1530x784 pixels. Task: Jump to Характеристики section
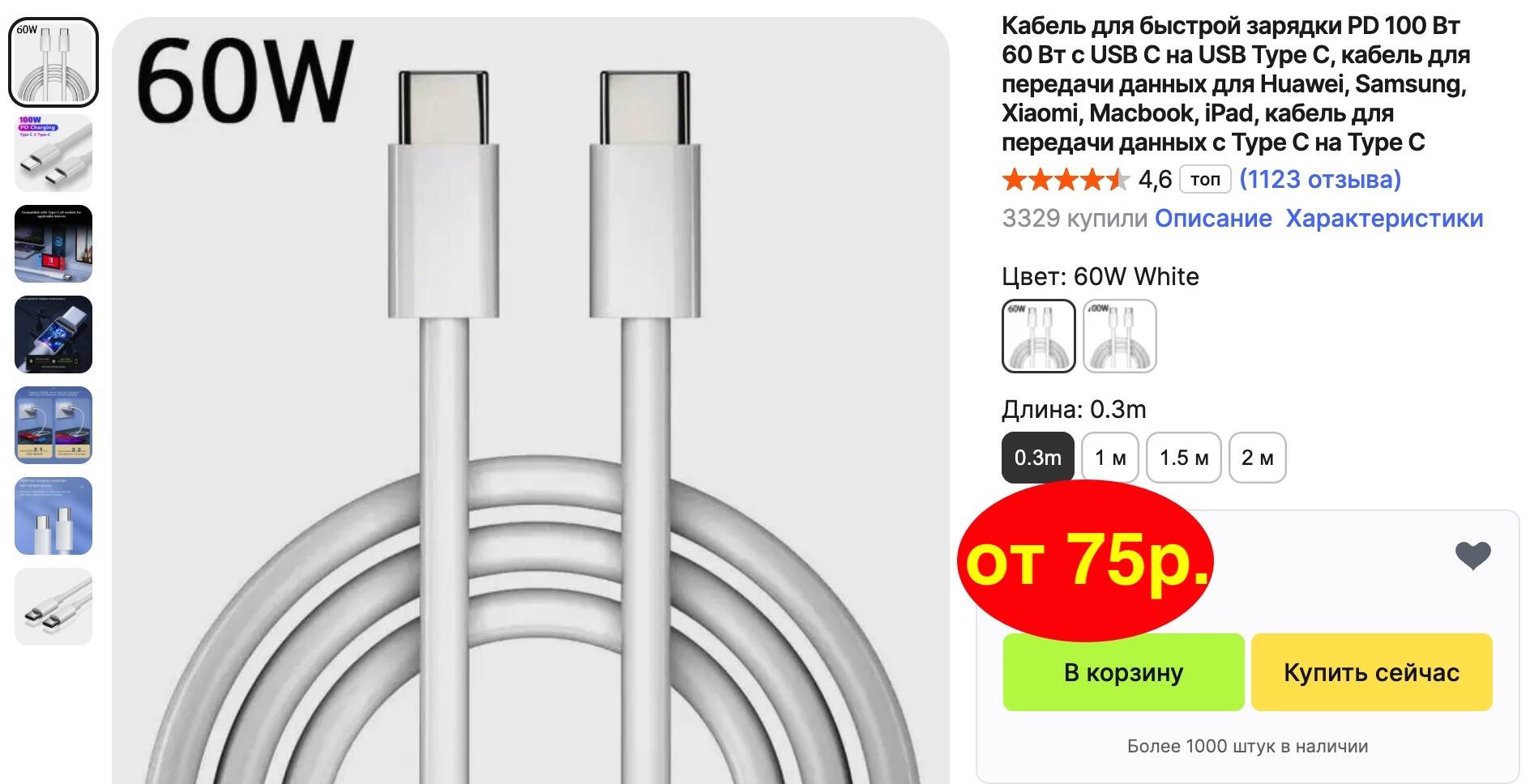[x=1384, y=218]
